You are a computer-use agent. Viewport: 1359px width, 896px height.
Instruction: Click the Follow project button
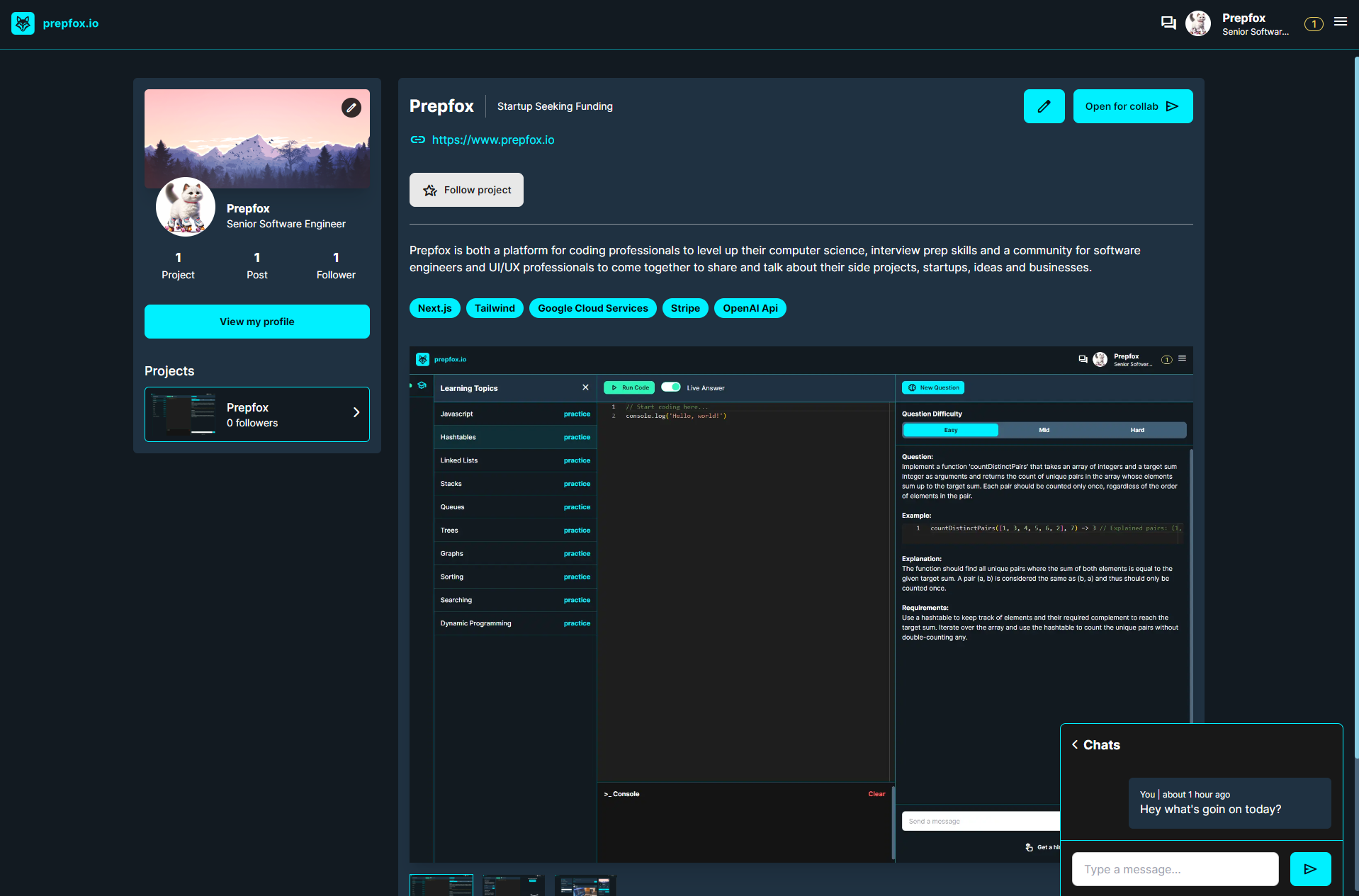click(466, 190)
